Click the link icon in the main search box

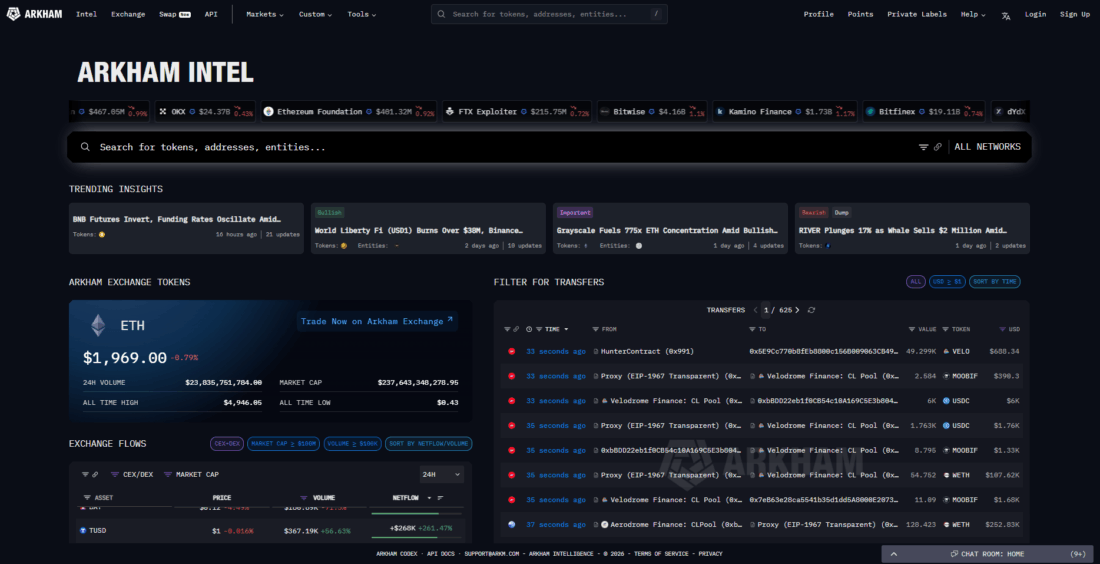point(937,147)
